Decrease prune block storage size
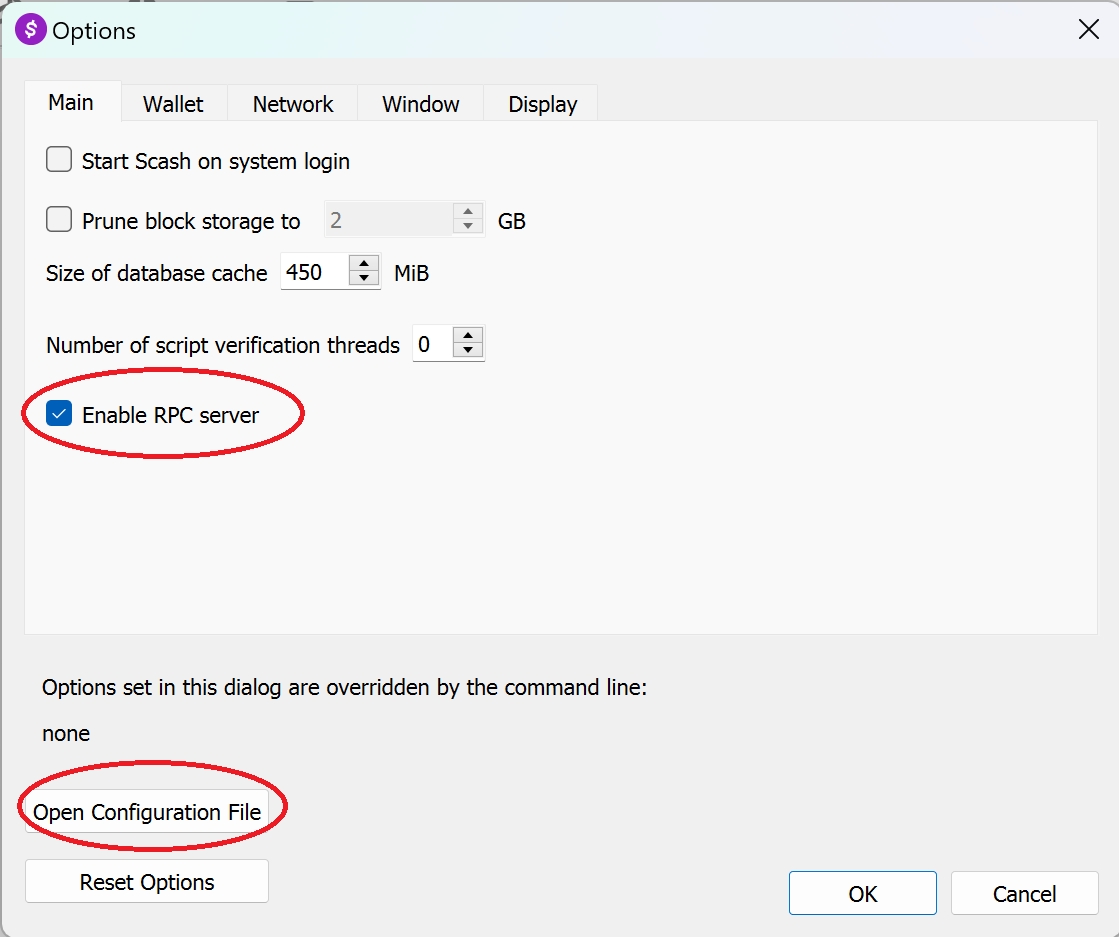This screenshot has height=937, width=1119. point(468,228)
